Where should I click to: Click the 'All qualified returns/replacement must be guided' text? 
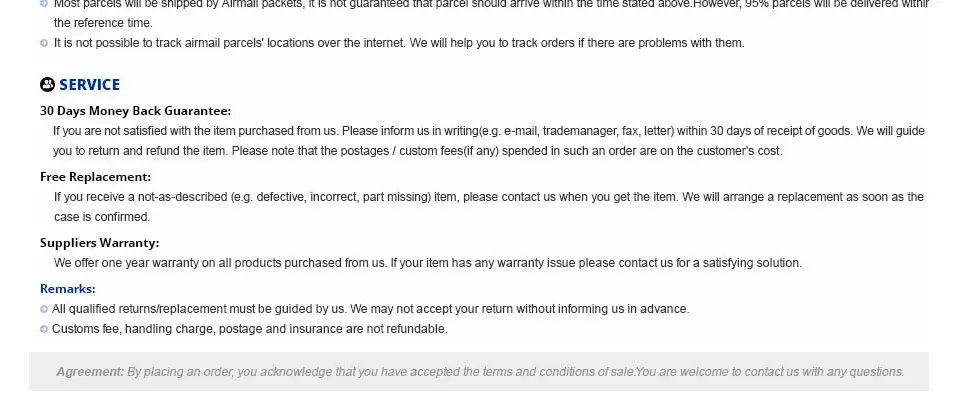click(370, 309)
